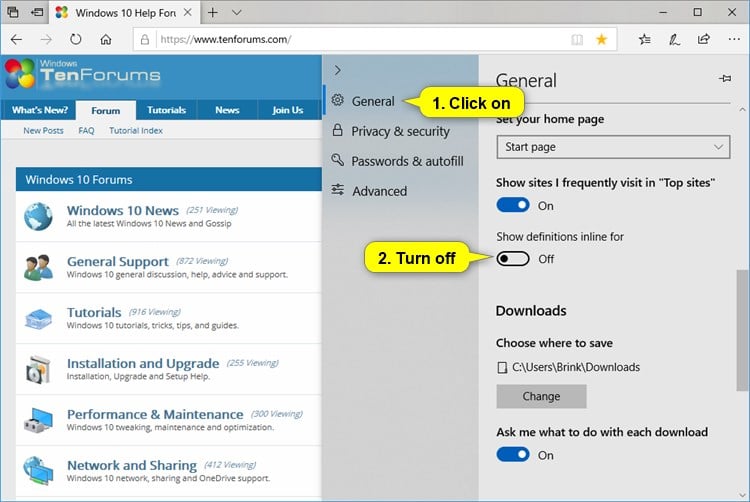
Task: Open Settings and more ellipsis
Action: click(x=734, y=39)
